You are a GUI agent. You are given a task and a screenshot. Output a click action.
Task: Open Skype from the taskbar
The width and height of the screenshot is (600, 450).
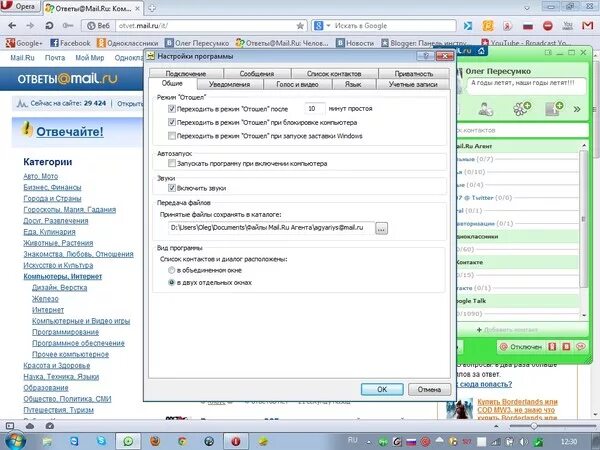[101, 441]
